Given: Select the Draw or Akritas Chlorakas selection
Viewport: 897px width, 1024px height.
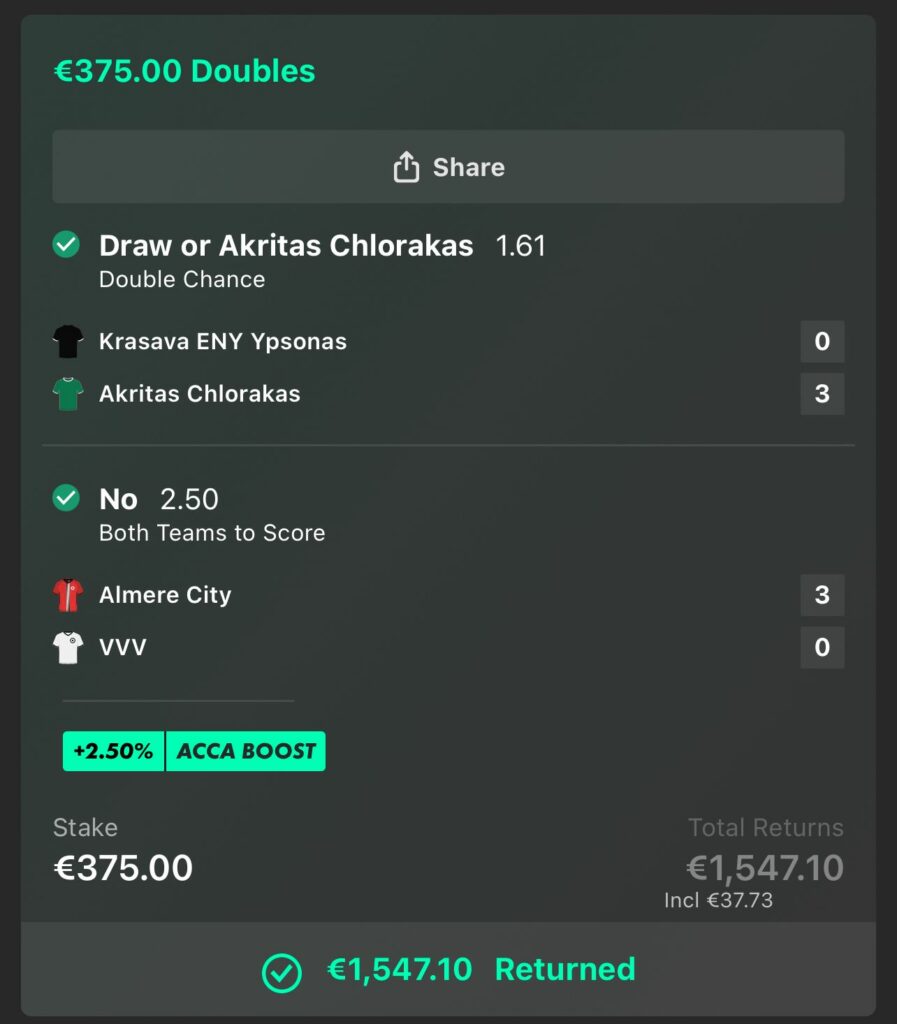Looking at the screenshot, I should click(x=286, y=246).
